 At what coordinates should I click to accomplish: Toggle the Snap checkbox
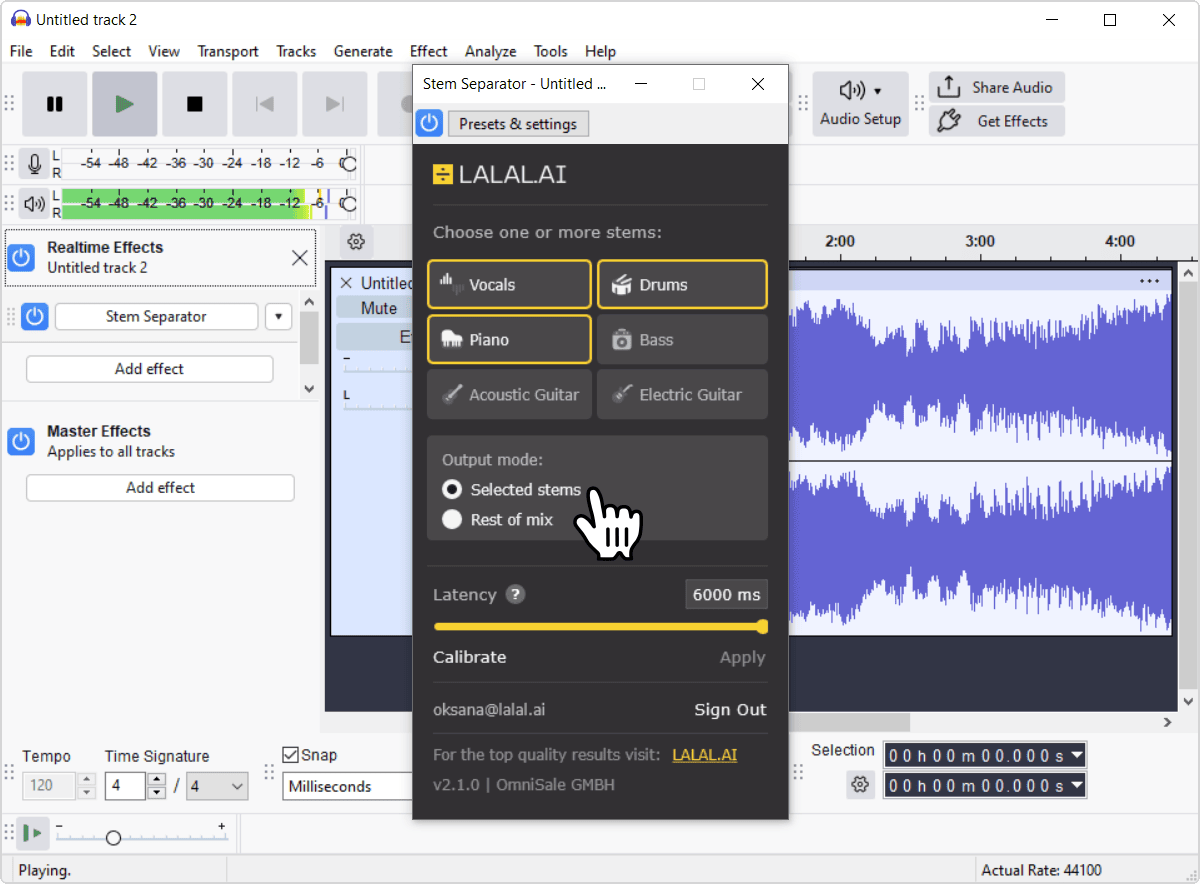point(291,755)
